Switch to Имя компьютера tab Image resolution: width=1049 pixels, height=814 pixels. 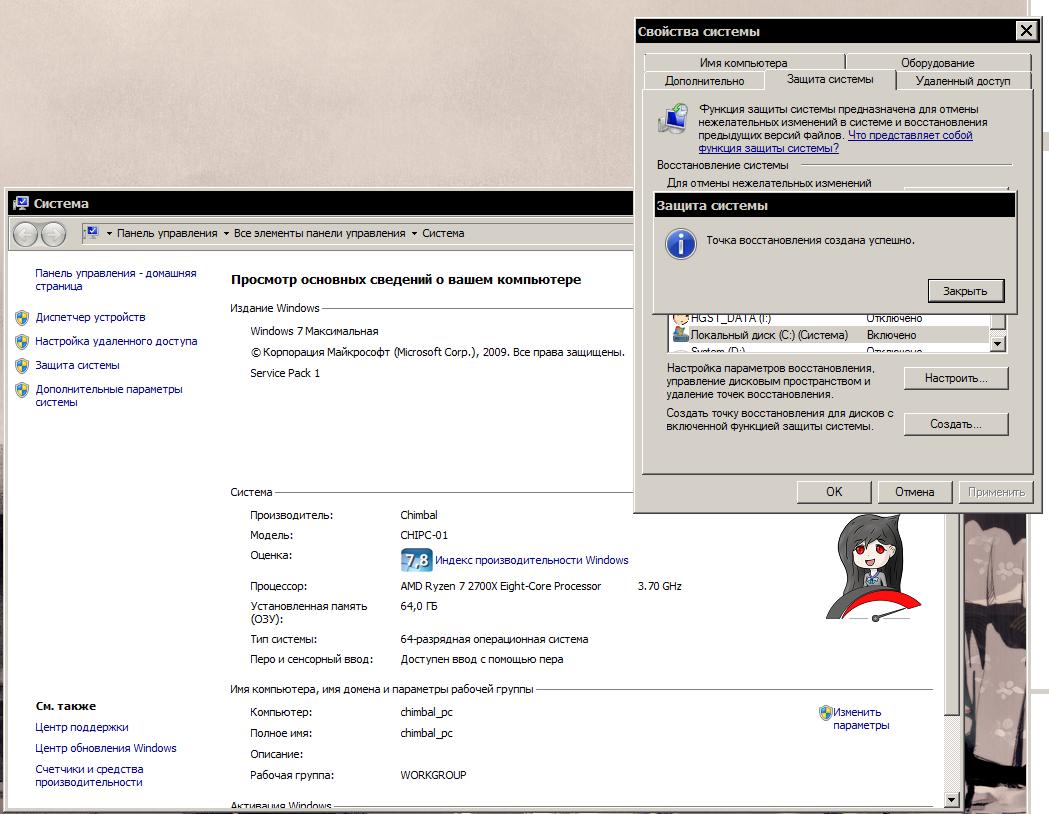pos(743,63)
